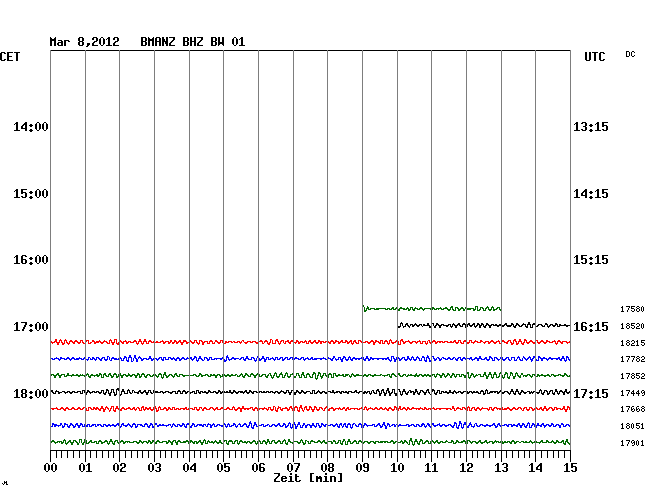Click minute tick label 06
Image resolution: width=650 pixels, height=494 pixels.
click(258, 468)
